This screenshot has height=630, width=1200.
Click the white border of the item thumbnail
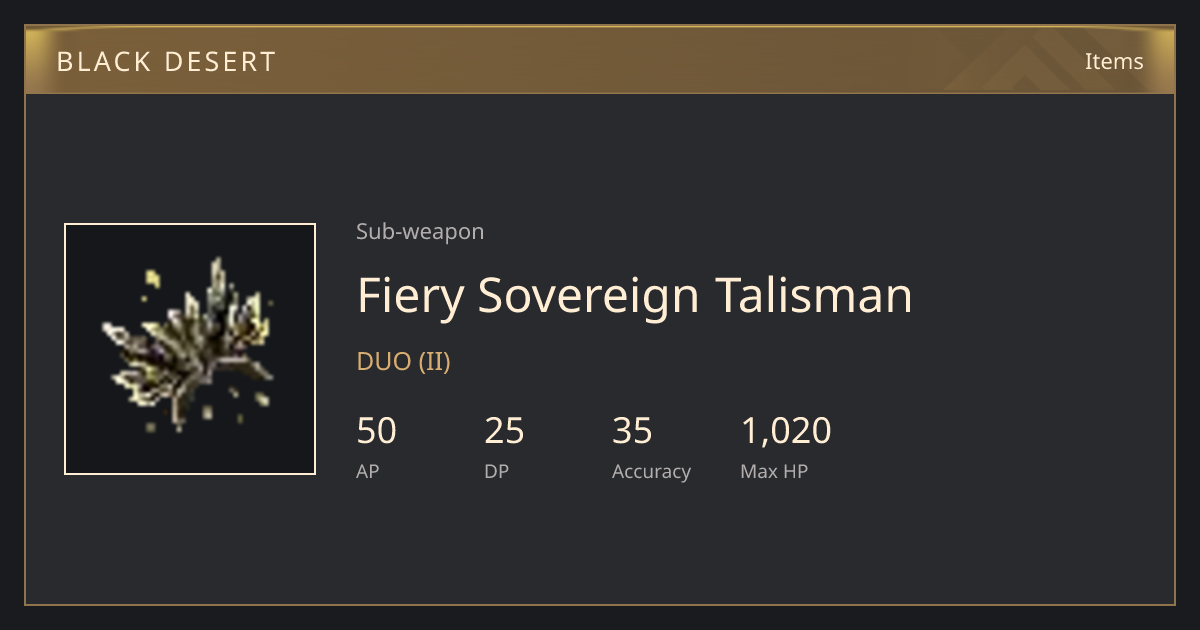190,224
